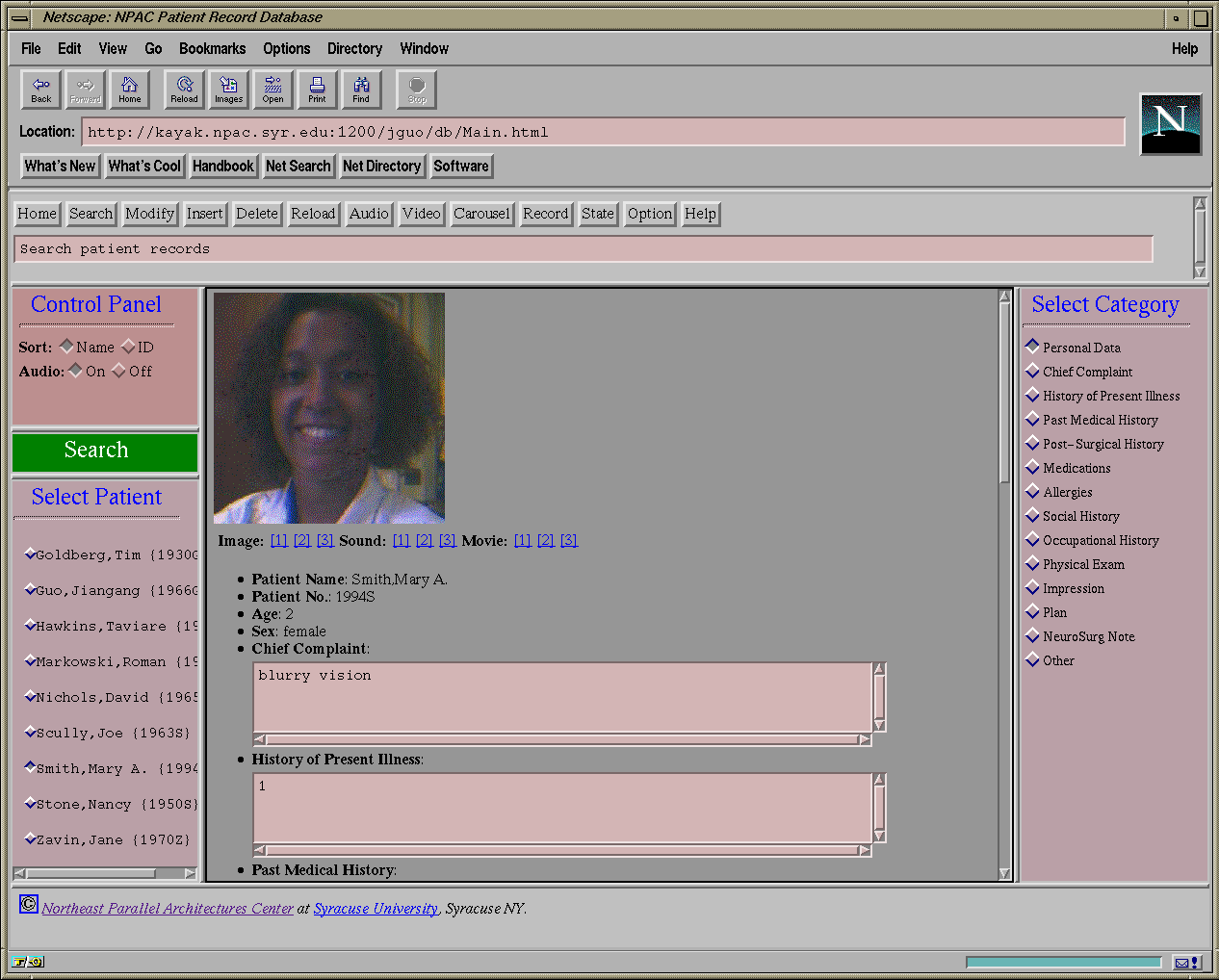Click the copyright icon in the footer

click(x=29, y=904)
